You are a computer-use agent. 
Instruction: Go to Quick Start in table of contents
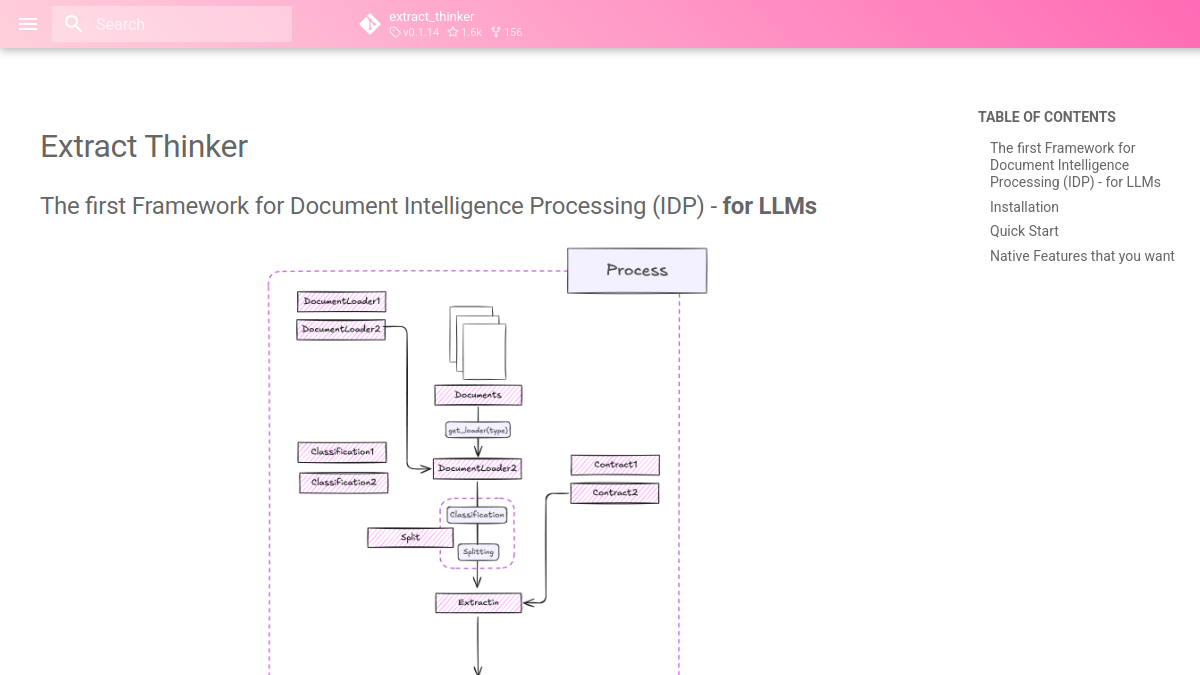[x=1024, y=231]
